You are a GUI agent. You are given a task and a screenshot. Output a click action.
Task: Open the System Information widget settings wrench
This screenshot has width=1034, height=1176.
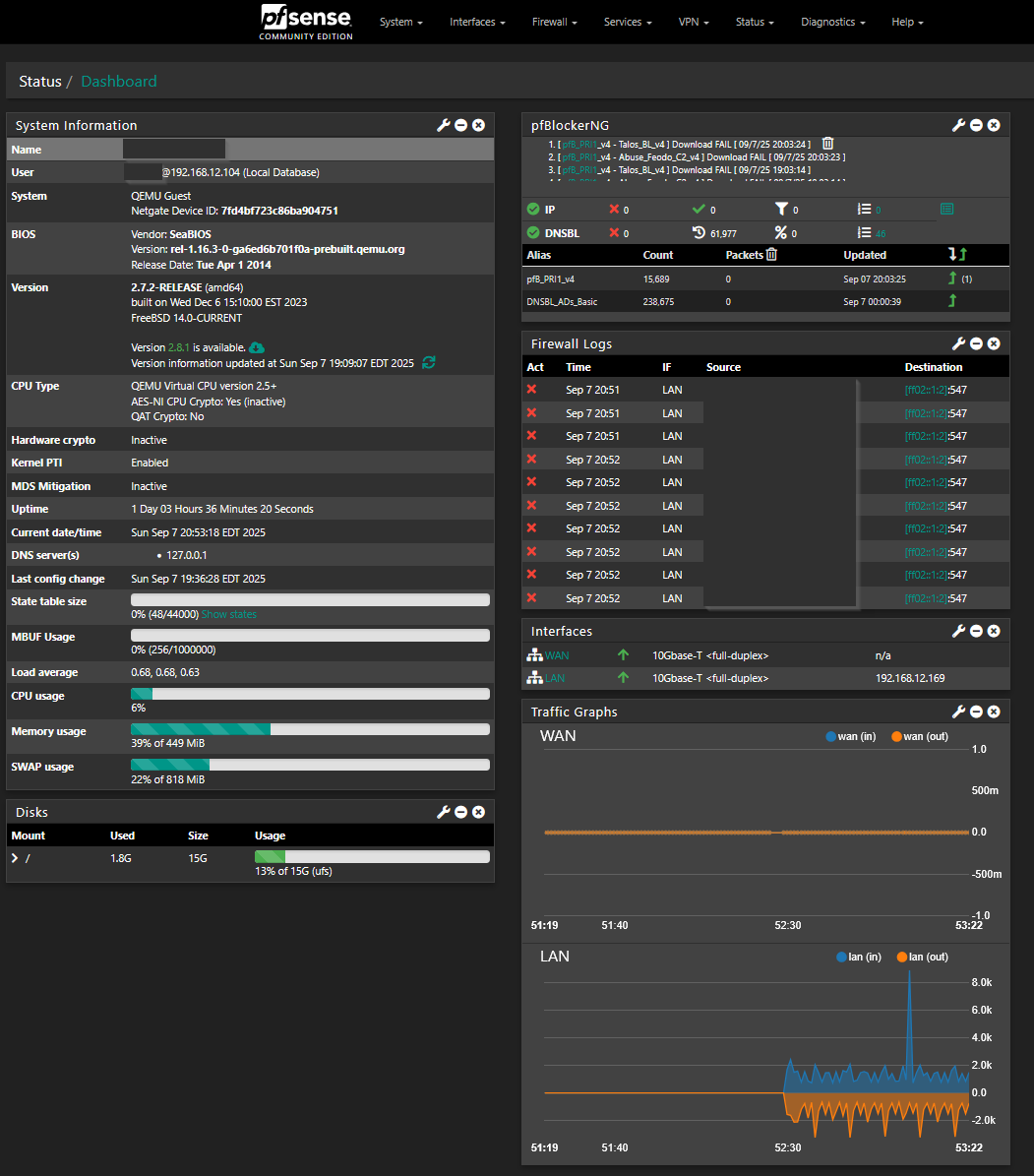(x=443, y=125)
